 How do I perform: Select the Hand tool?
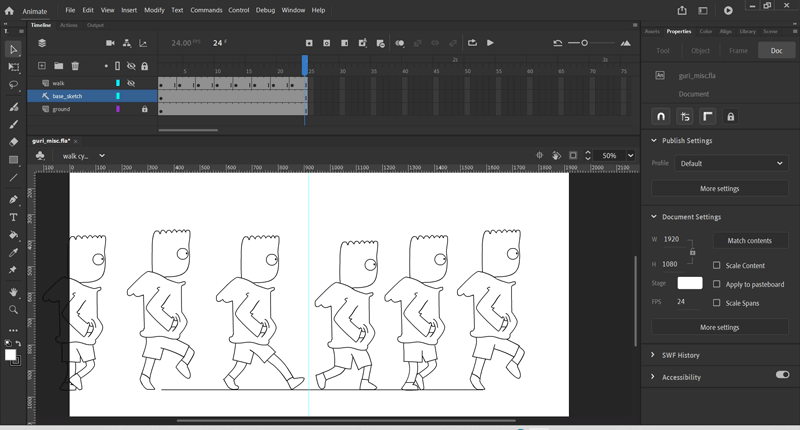13,292
